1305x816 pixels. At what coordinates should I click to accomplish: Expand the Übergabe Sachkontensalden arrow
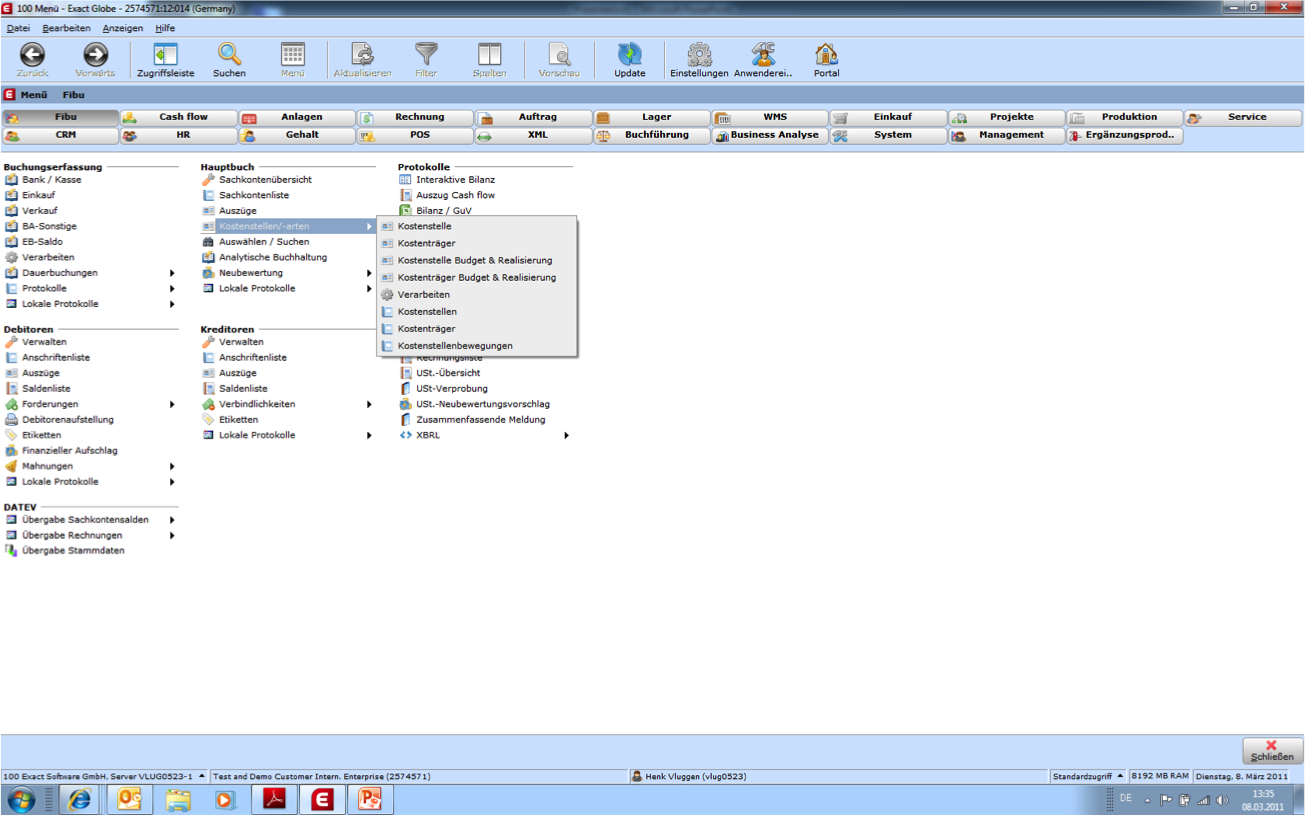[172, 520]
